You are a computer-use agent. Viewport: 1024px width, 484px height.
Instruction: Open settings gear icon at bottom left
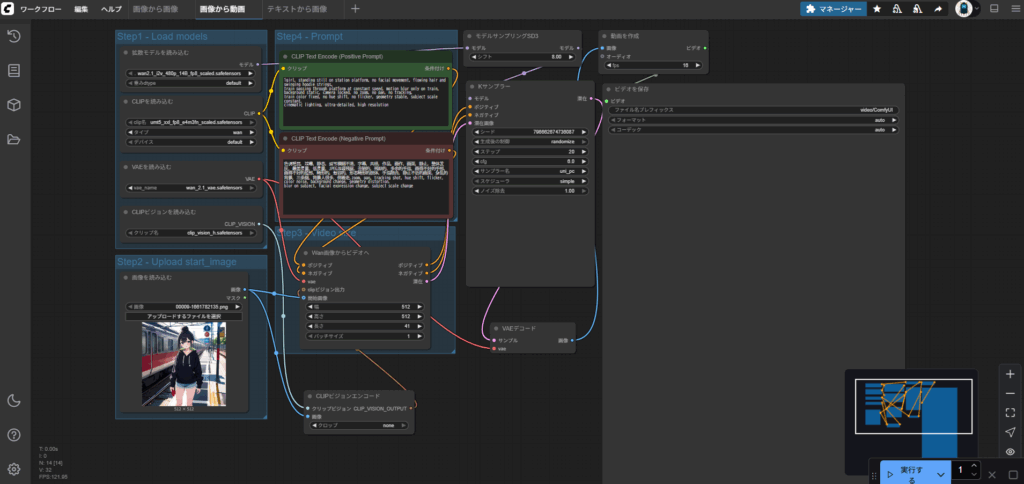click(14, 468)
